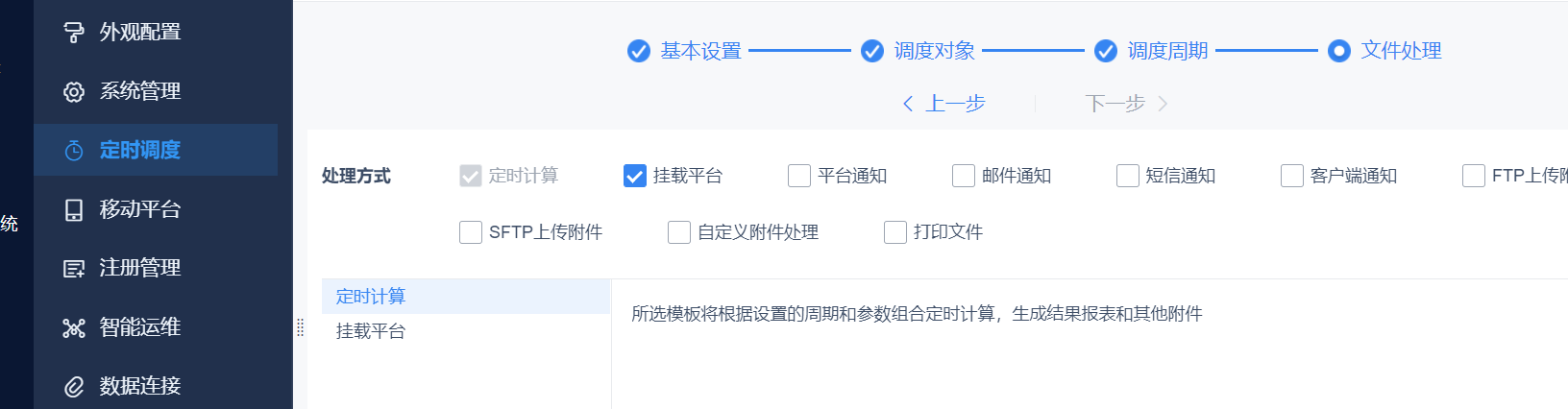The image size is (1568, 409).
Task: Click the tablet icon for 移动平台
Action: pos(74,210)
